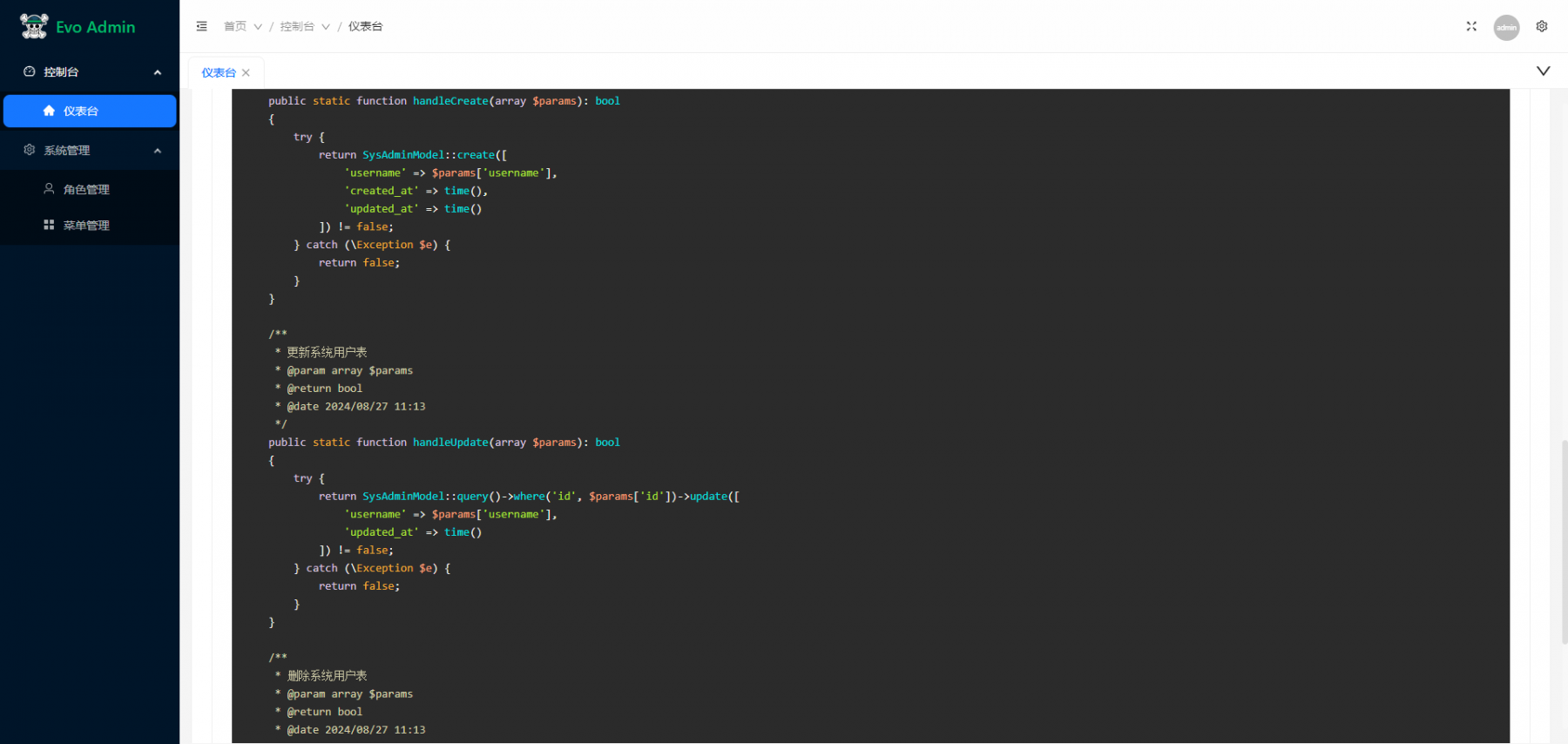Click the 系统管理 gear icon in sidebar
The image size is (1568, 744).
[30, 150]
